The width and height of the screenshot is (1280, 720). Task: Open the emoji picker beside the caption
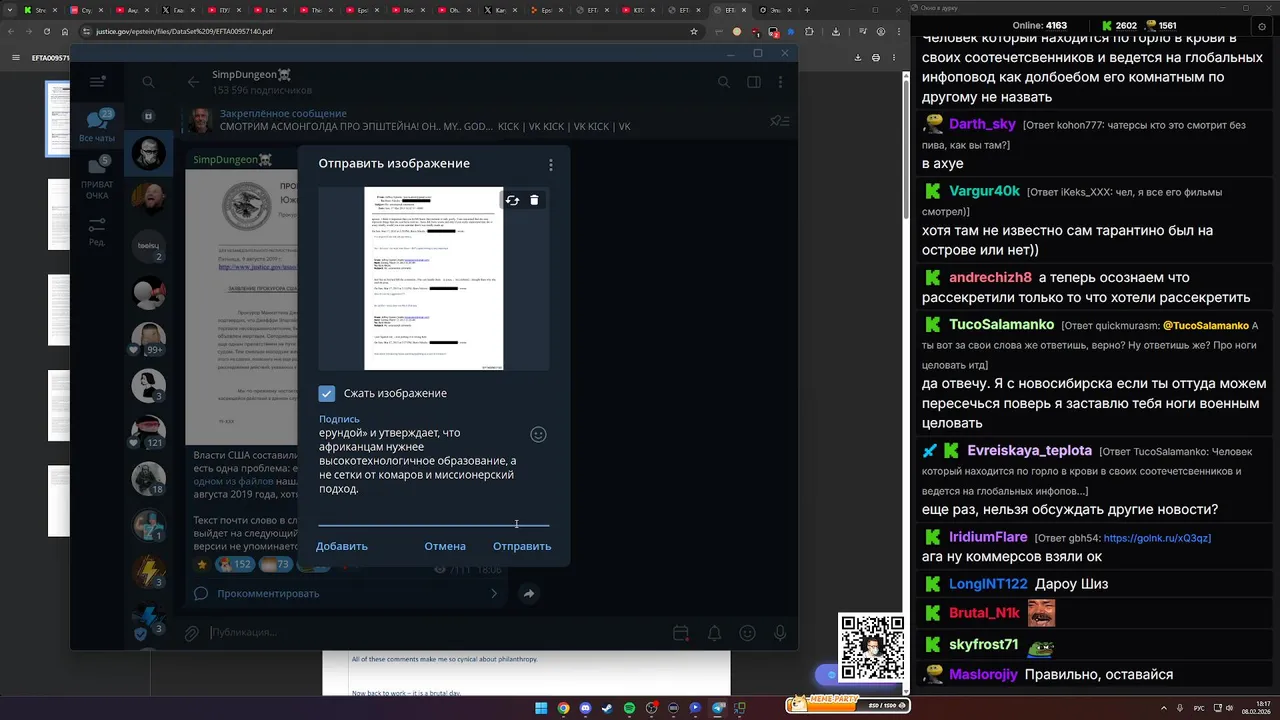pos(538,434)
